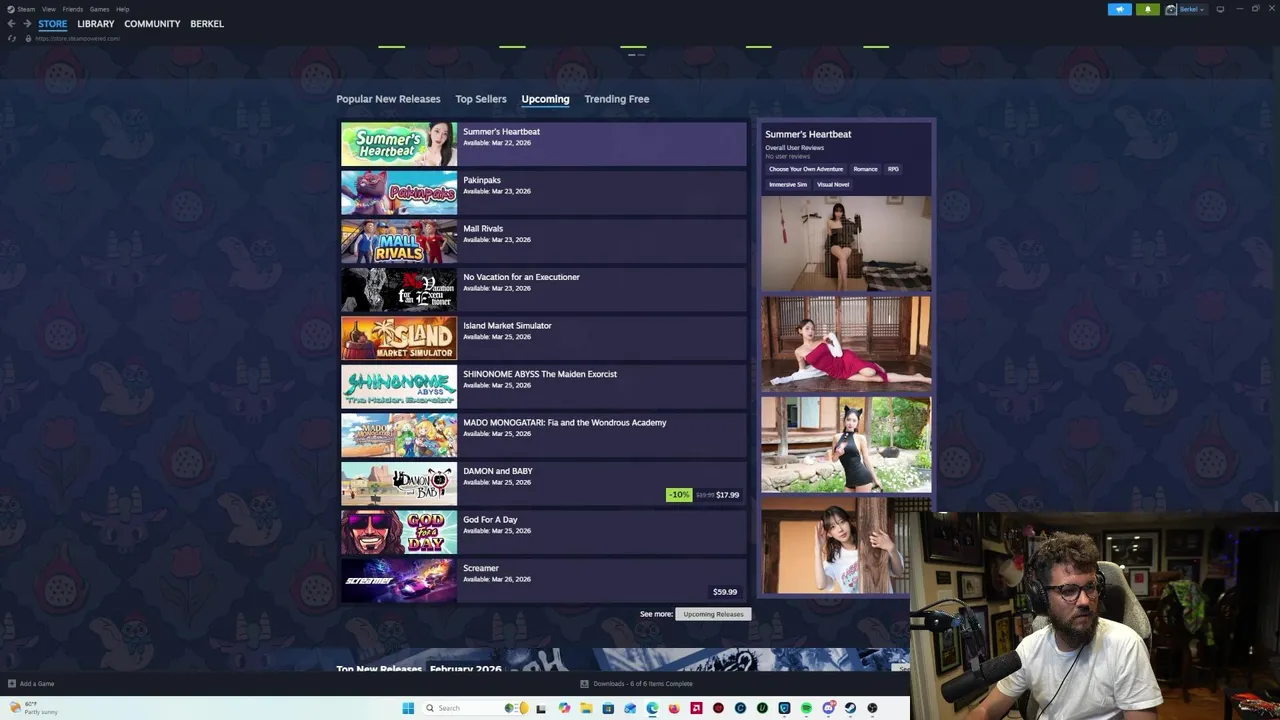Image resolution: width=1280 pixels, height=720 pixels.
Task: Open the Screamer game row
Action: [544, 581]
